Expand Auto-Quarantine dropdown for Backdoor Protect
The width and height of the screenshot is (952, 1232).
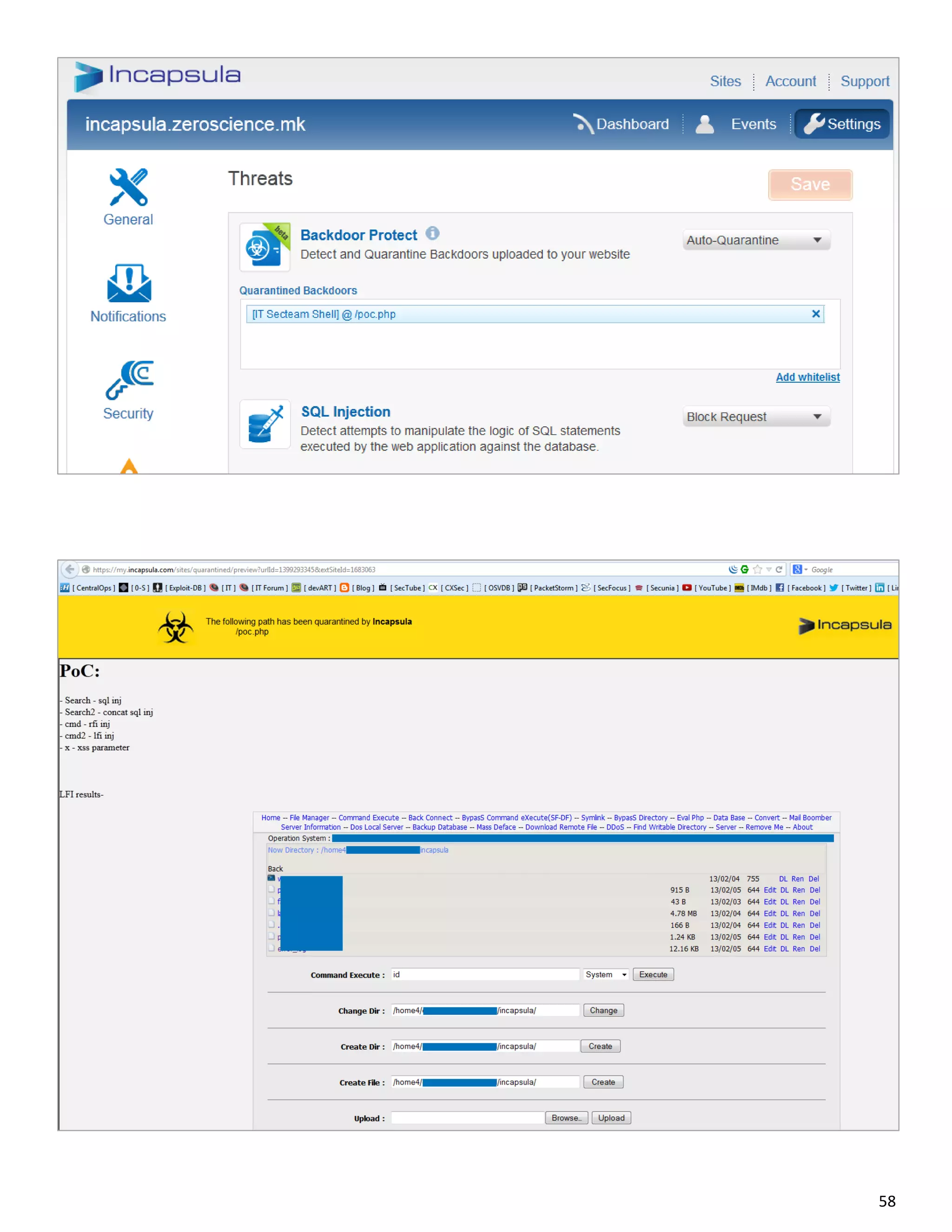tap(755, 240)
